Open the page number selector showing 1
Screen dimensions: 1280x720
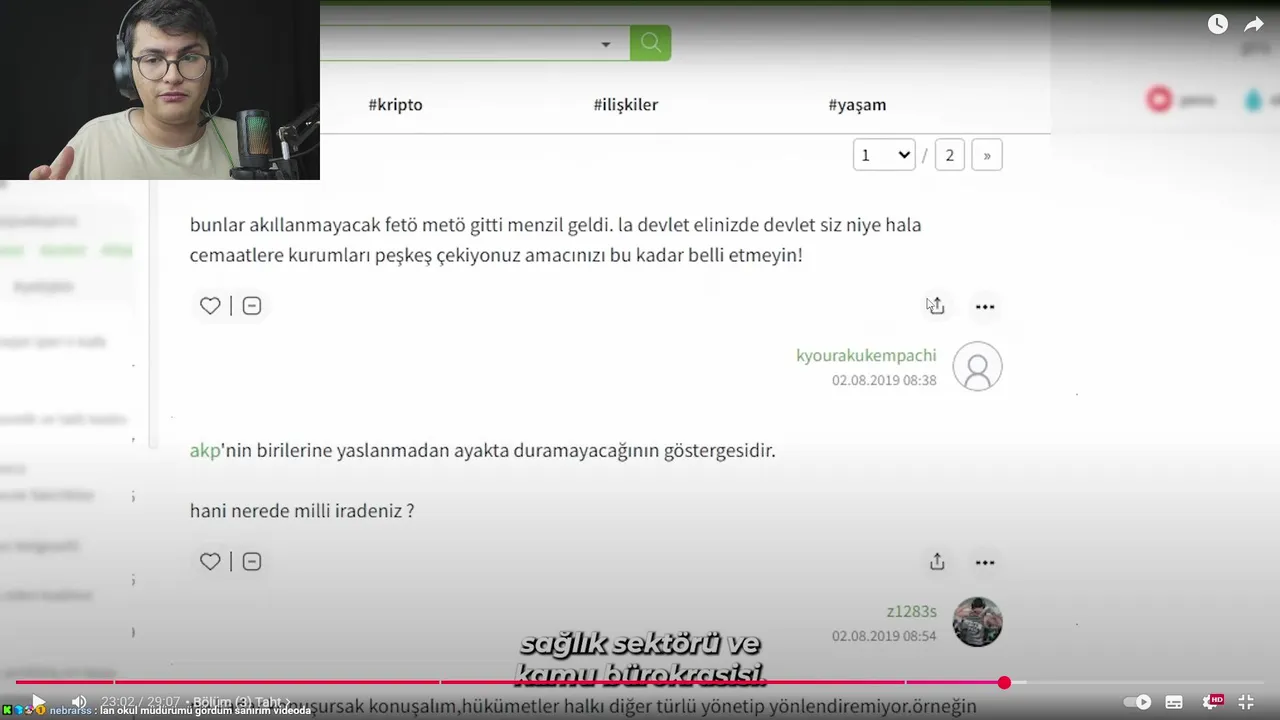(x=884, y=155)
